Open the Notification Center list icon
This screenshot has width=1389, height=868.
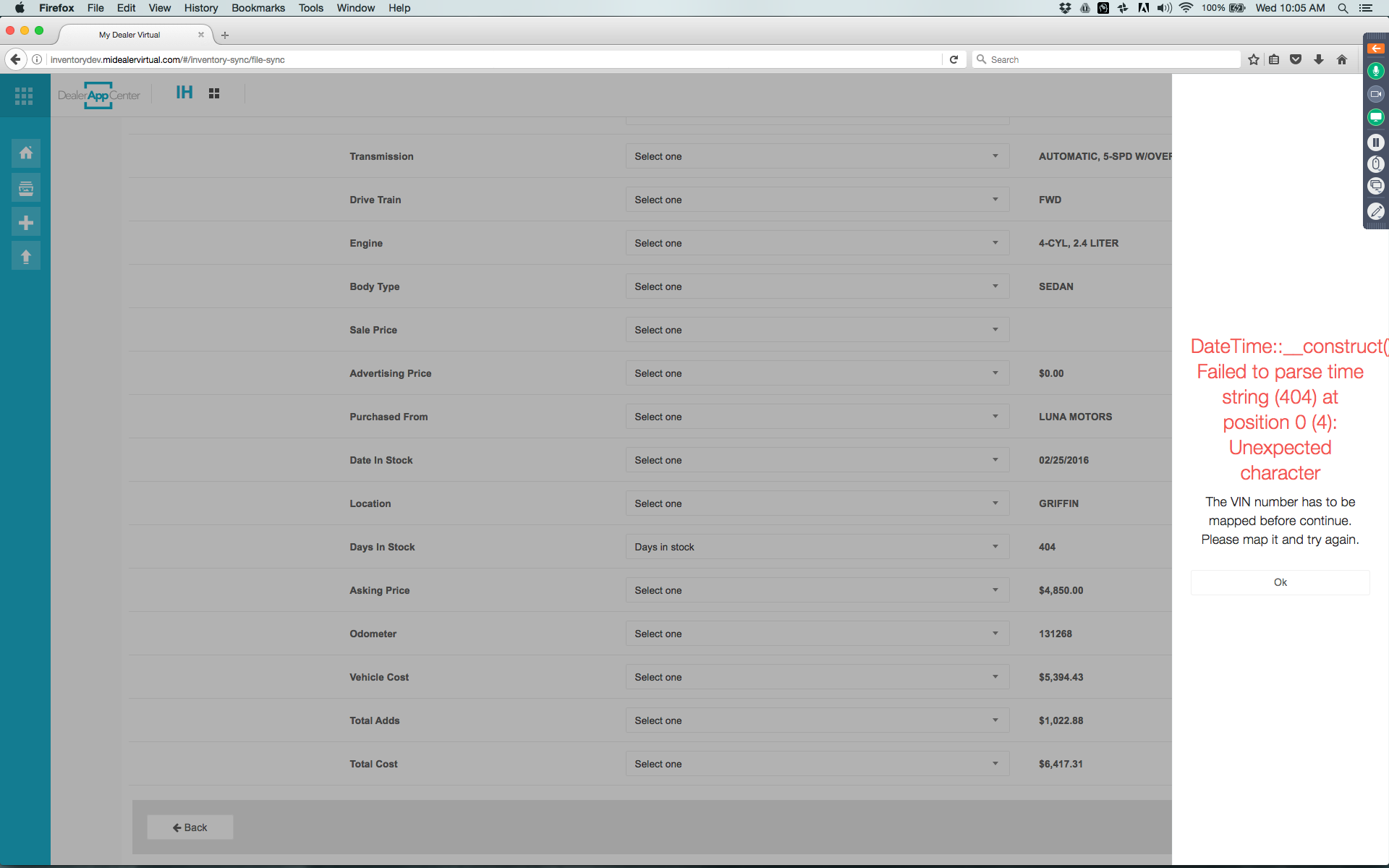coord(1366,8)
